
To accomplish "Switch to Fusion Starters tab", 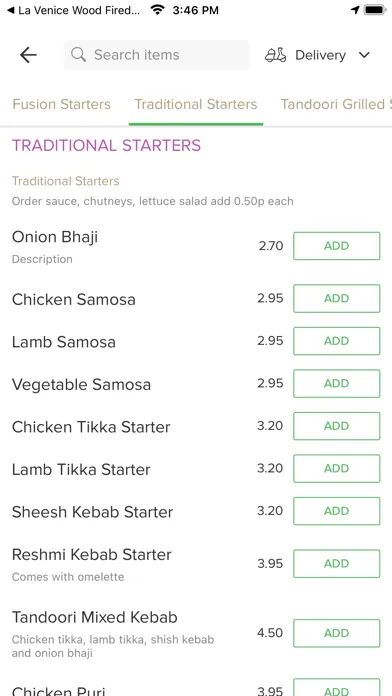I will [x=61, y=104].
